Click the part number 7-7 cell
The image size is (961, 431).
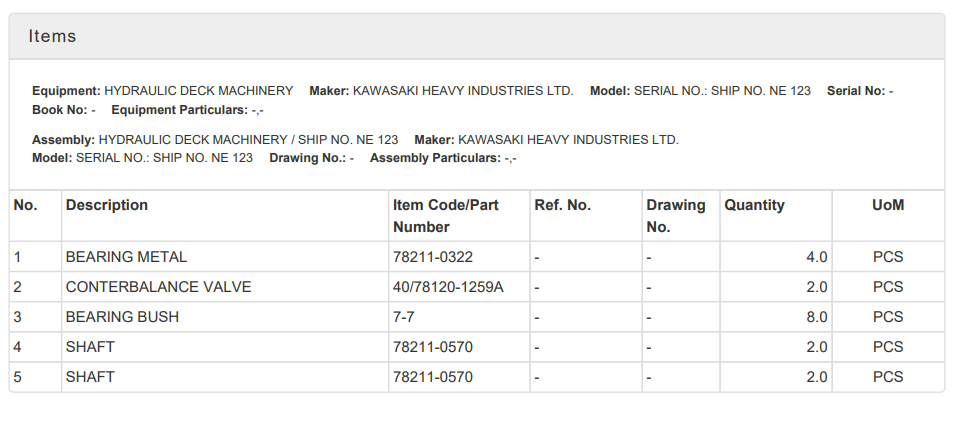(459, 317)
